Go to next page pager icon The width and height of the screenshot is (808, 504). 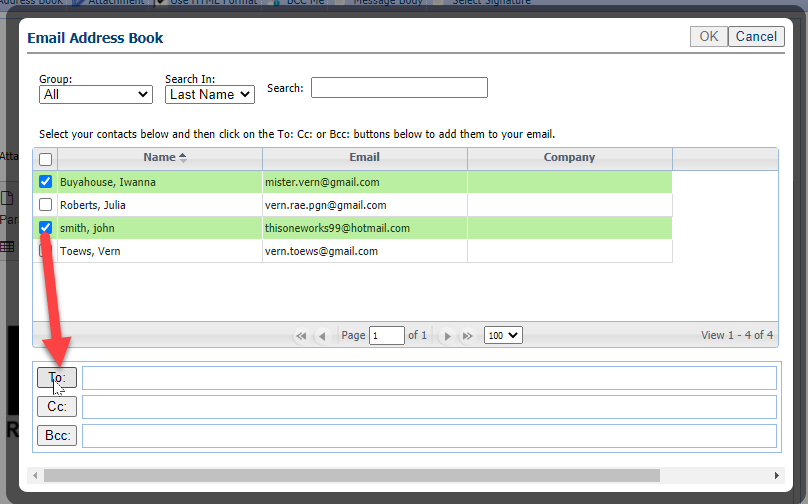(447, 336)
